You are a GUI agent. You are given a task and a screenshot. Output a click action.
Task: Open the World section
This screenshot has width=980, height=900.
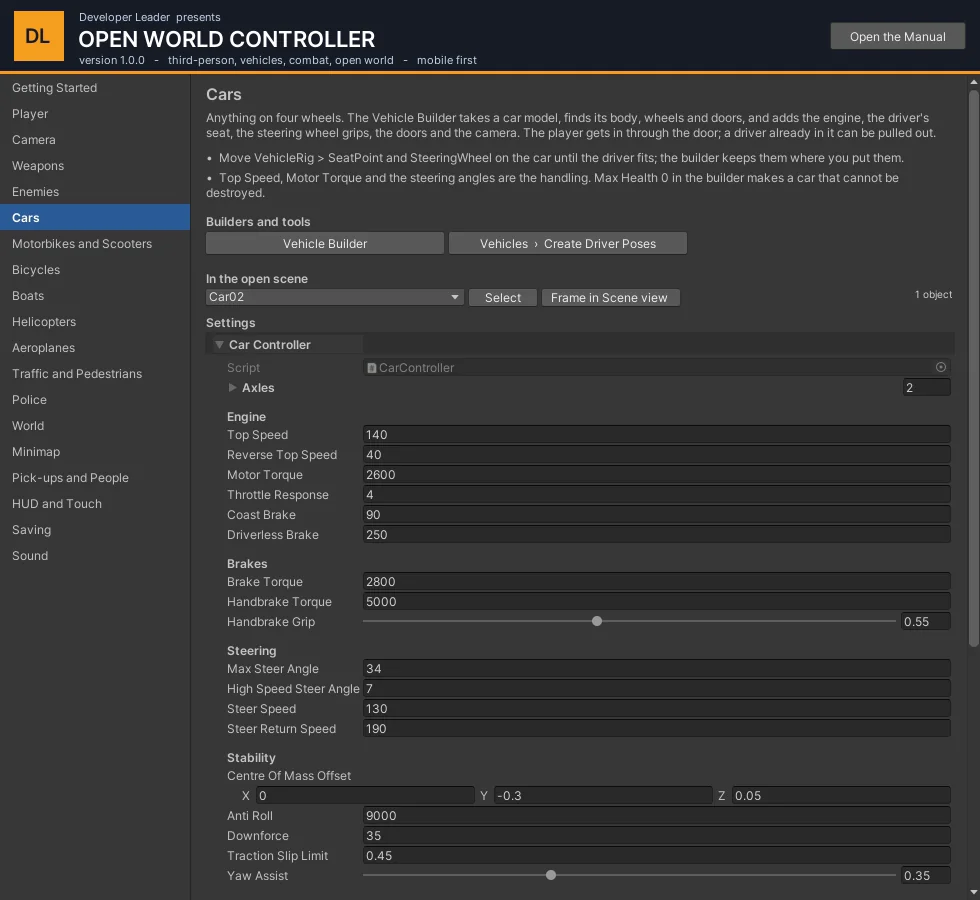[x=95, y=426]
